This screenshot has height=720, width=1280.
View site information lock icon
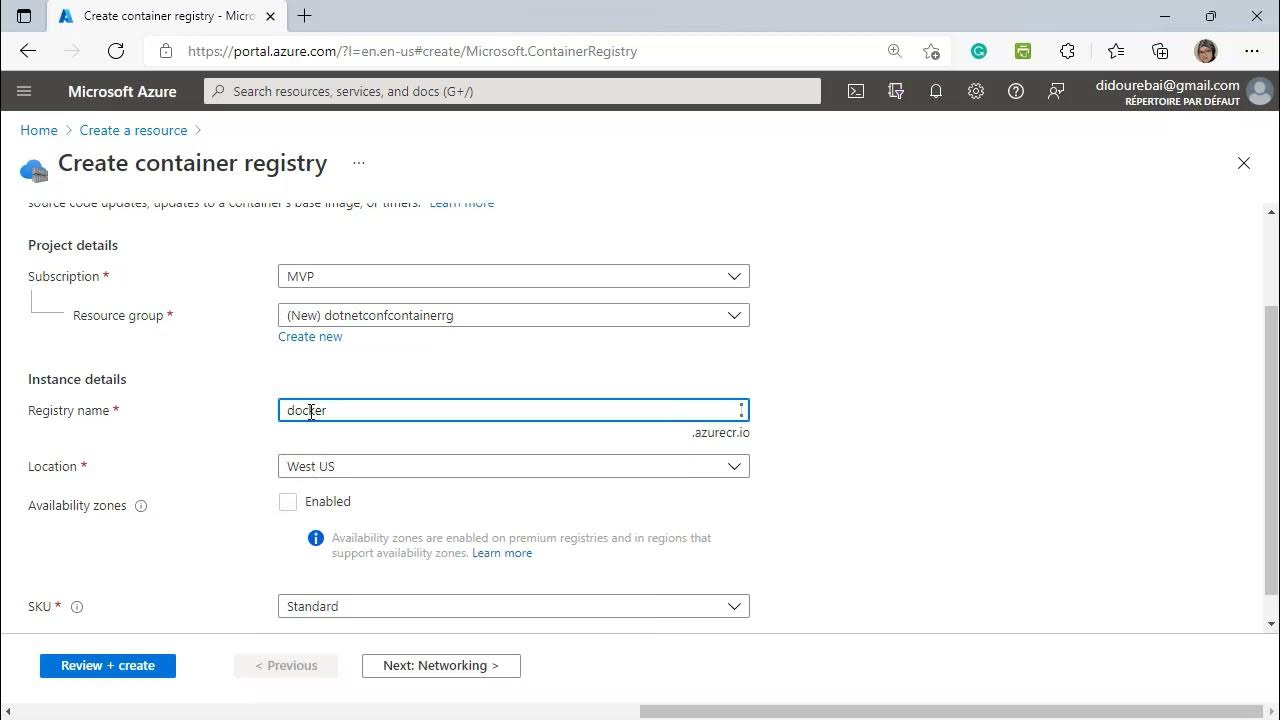[166, 51]
